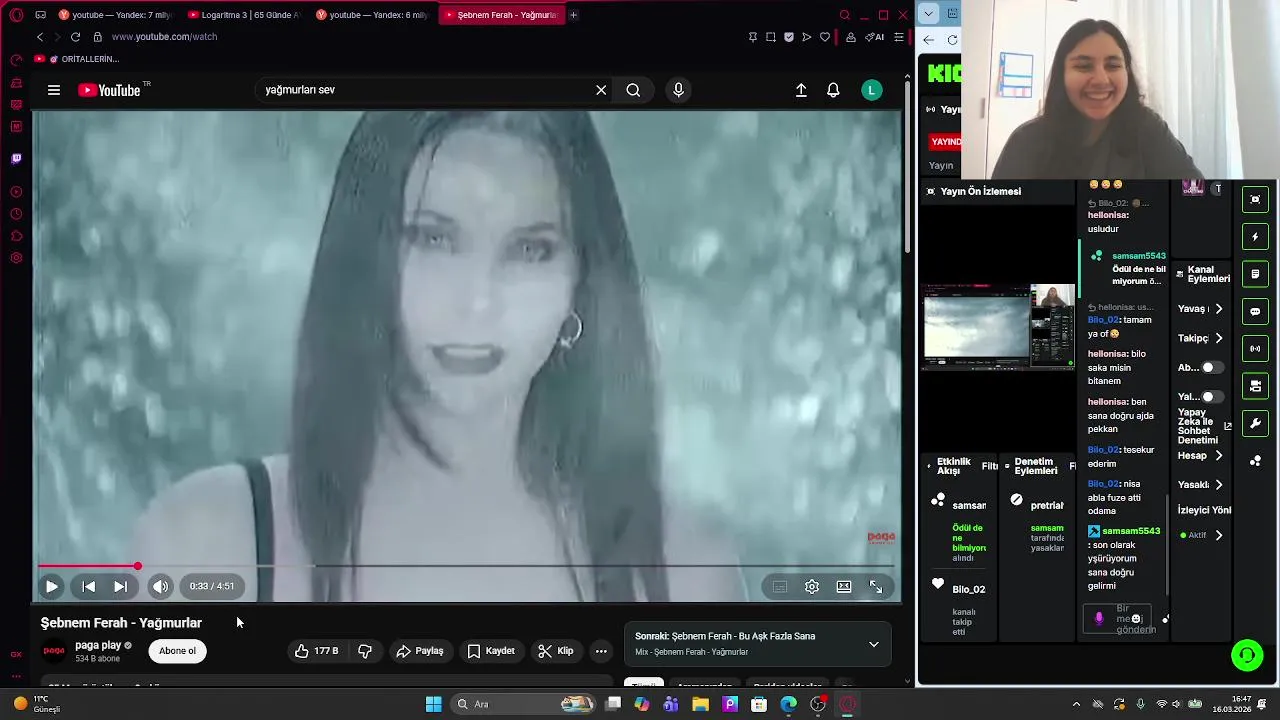Open Microsoft Edge from the taskbar

[x=789, y=704]
